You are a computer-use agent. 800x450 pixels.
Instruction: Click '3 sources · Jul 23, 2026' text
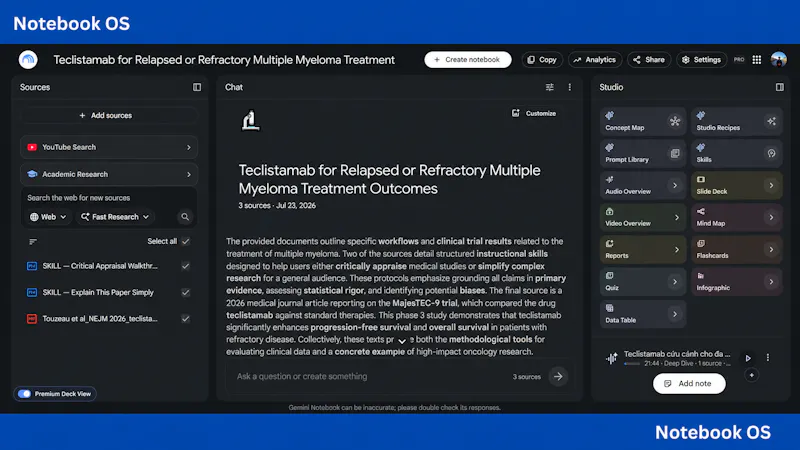277,206
